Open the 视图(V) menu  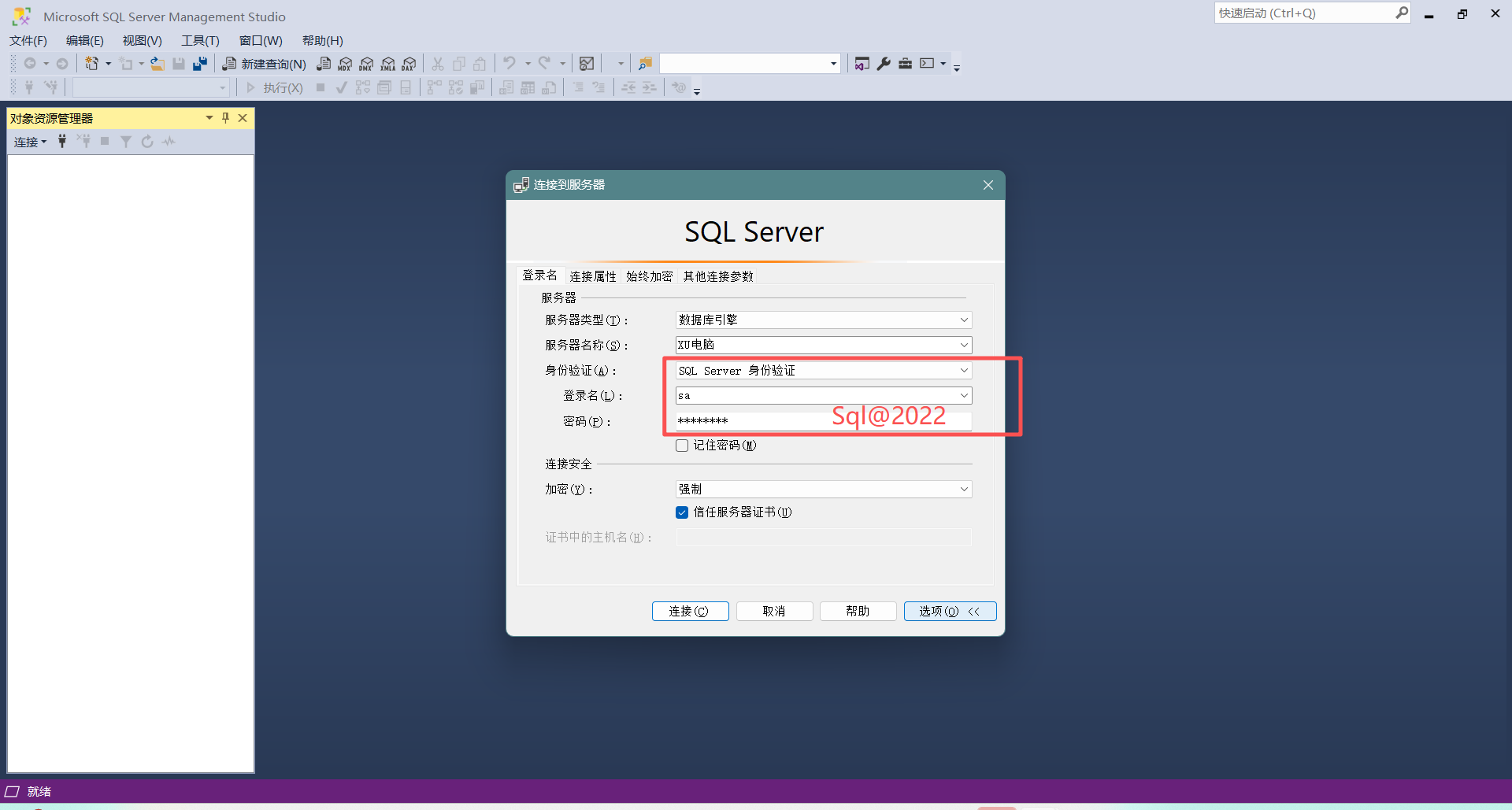point(143,41)
